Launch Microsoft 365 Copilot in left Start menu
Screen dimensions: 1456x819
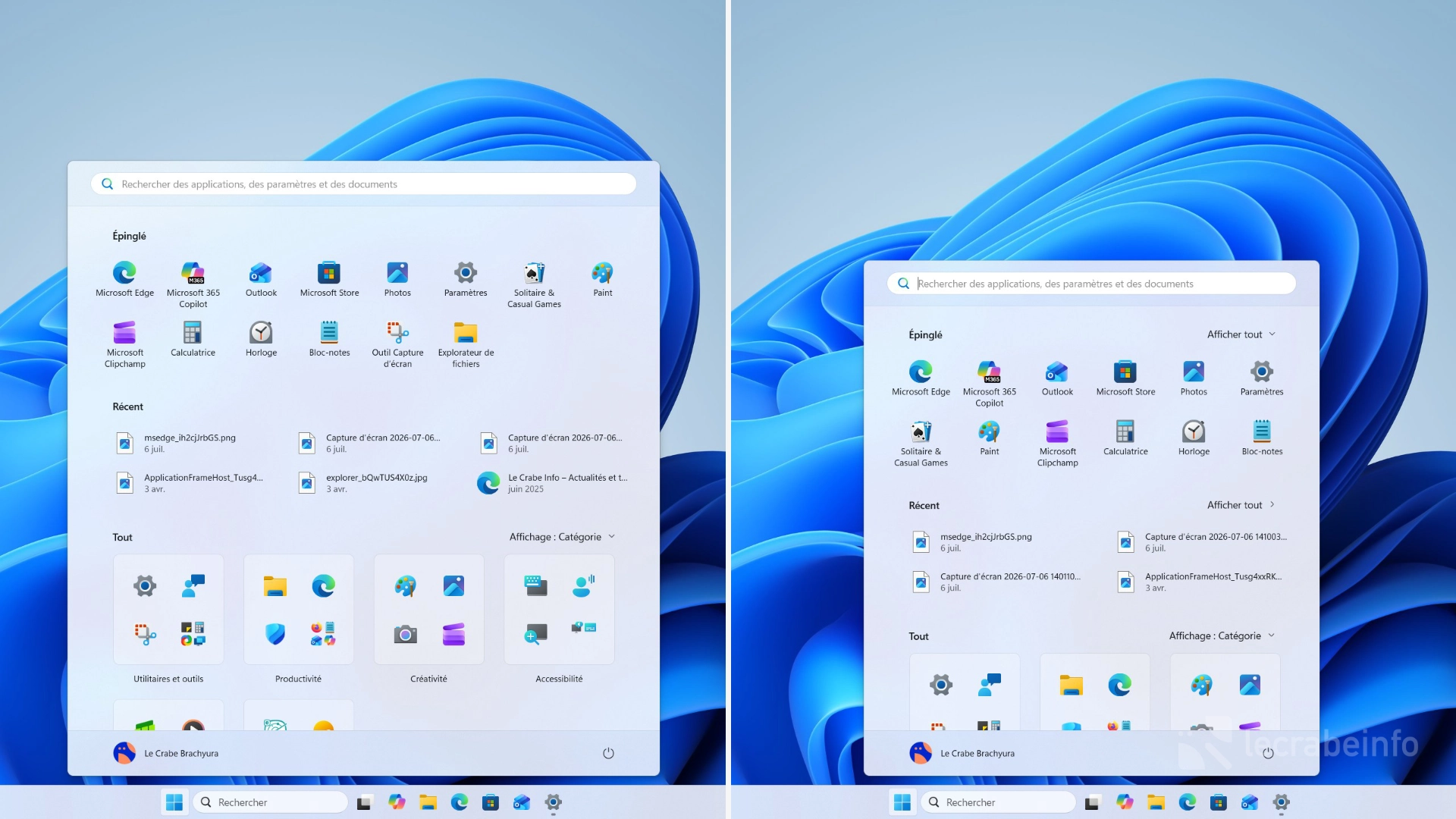coord(193,284)
